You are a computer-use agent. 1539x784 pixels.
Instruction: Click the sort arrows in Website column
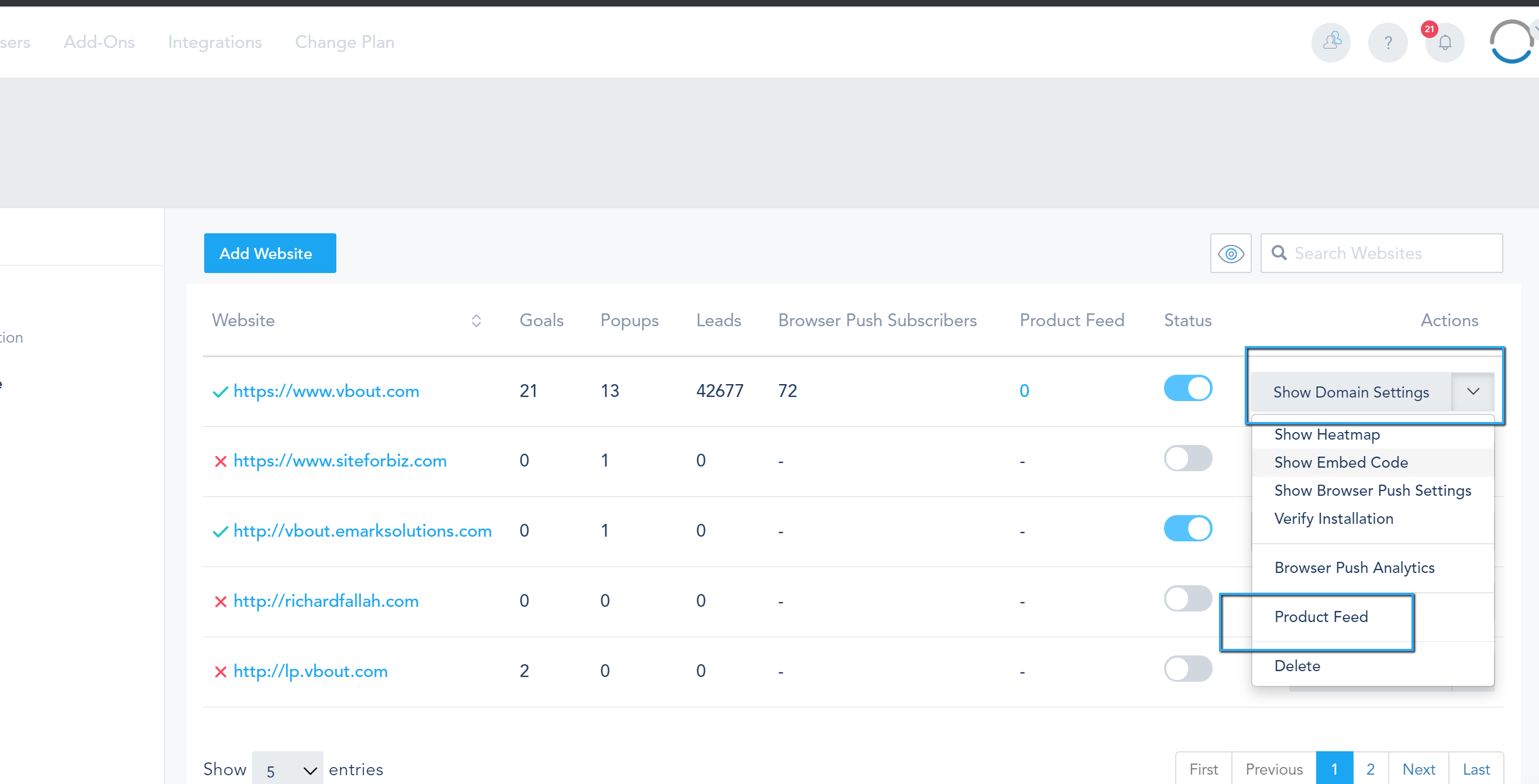476,320
